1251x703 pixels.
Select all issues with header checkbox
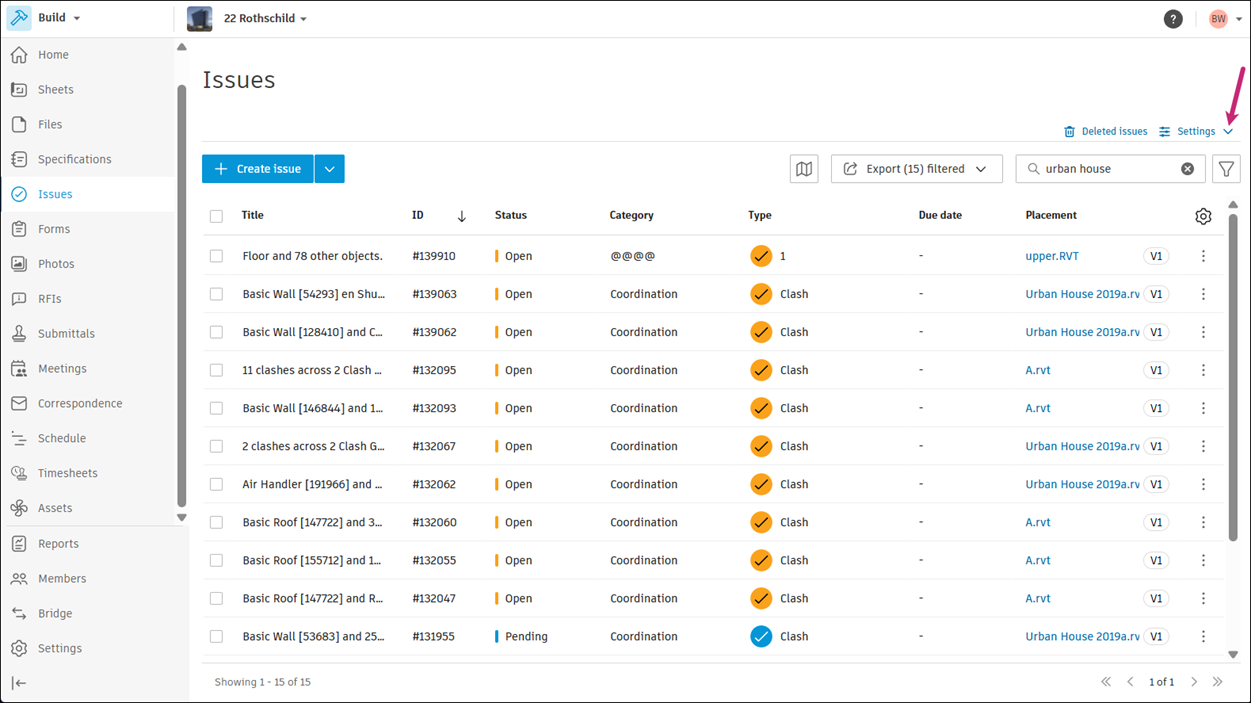coord(216,216)
